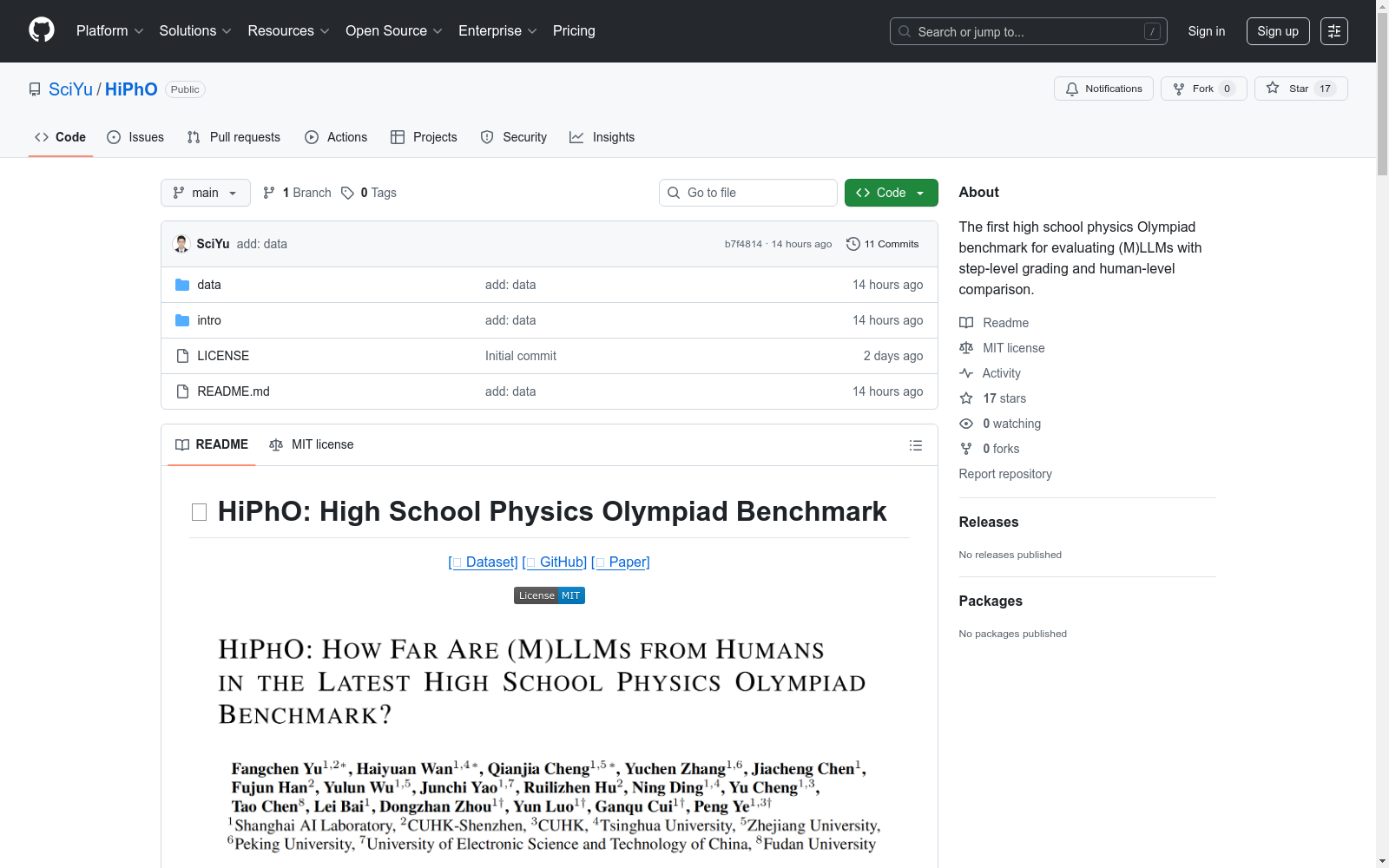Viewport: 1389px width, 868px height.
Task: Open the SciYu owner link in the breadcrumb
Action: pos(70,89)
